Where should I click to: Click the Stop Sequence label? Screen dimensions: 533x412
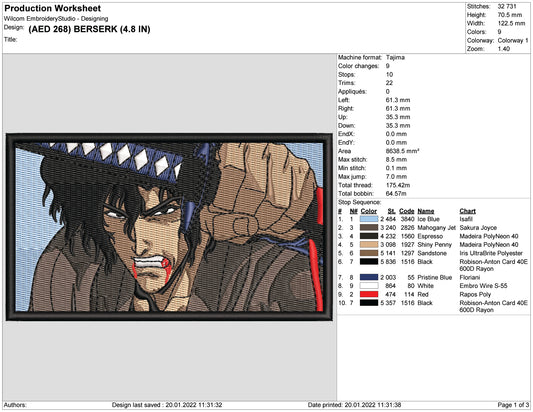359,202
